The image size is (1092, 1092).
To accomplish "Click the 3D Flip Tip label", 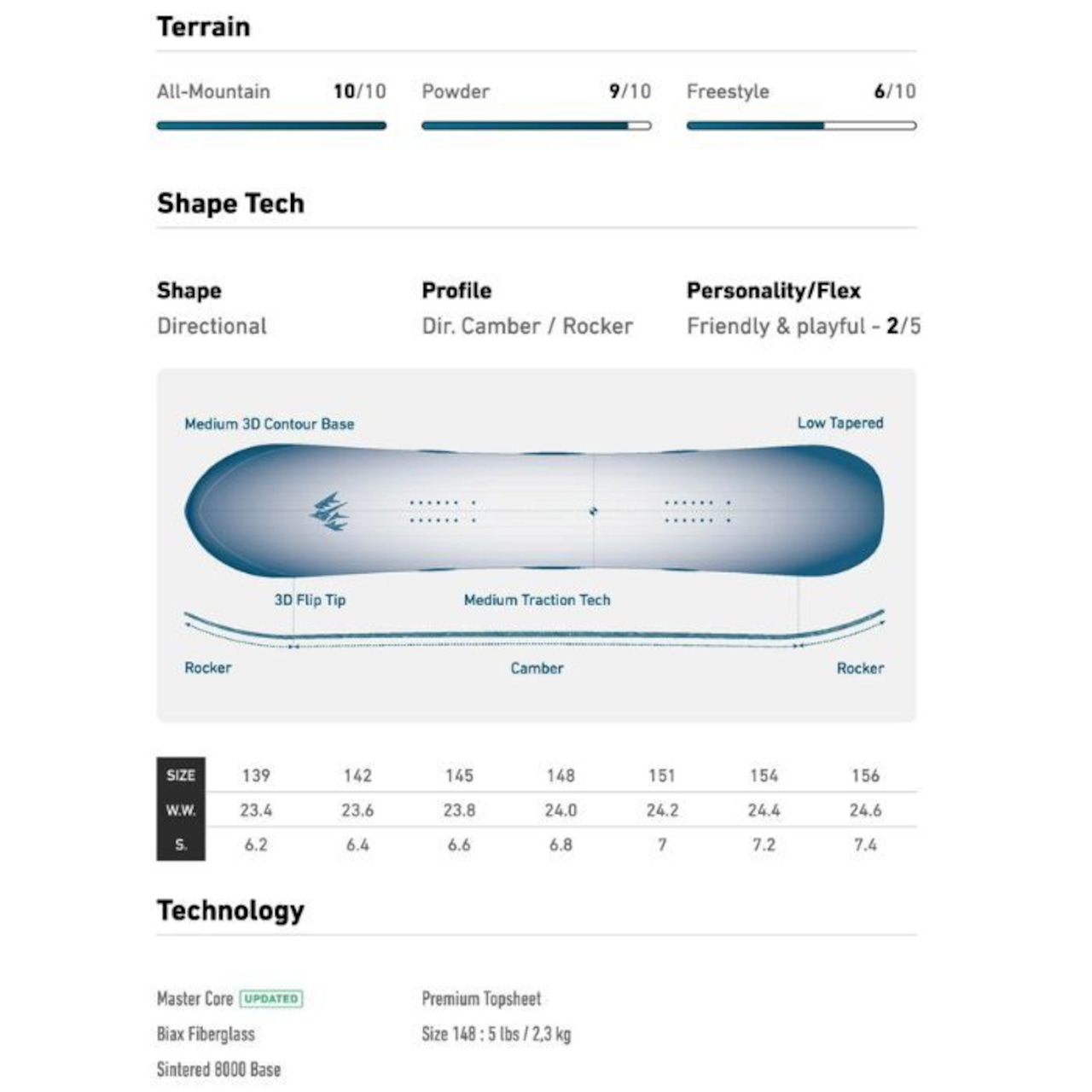I will pos(310,600).
